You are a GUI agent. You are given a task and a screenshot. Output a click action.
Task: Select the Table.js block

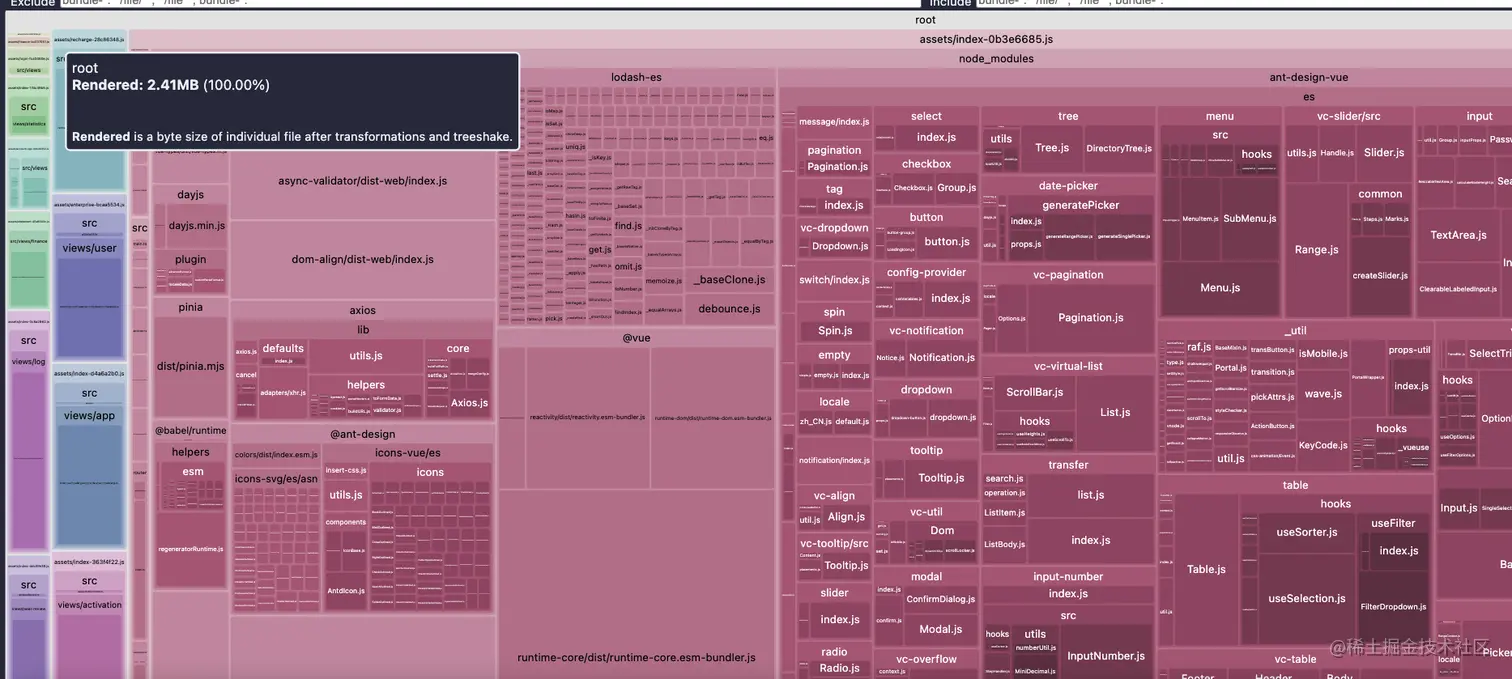[x=1206, y=570]
